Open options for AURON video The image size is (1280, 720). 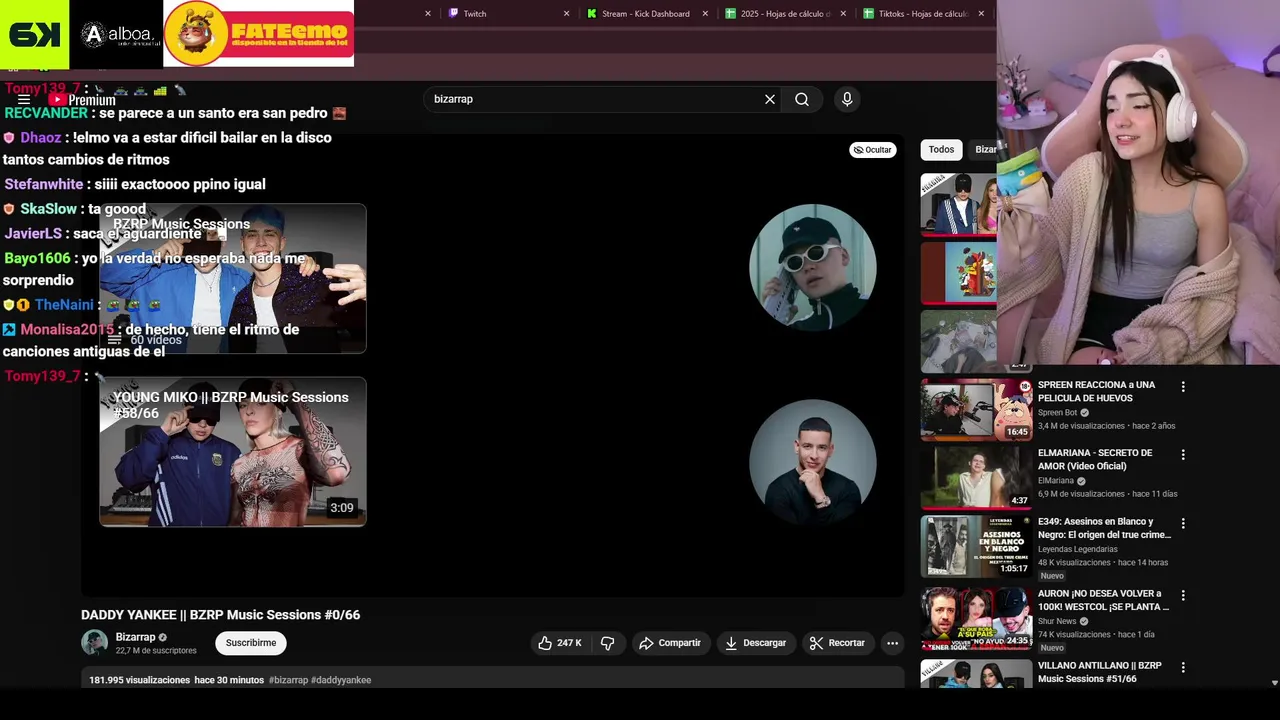(x=1183, y=595)
